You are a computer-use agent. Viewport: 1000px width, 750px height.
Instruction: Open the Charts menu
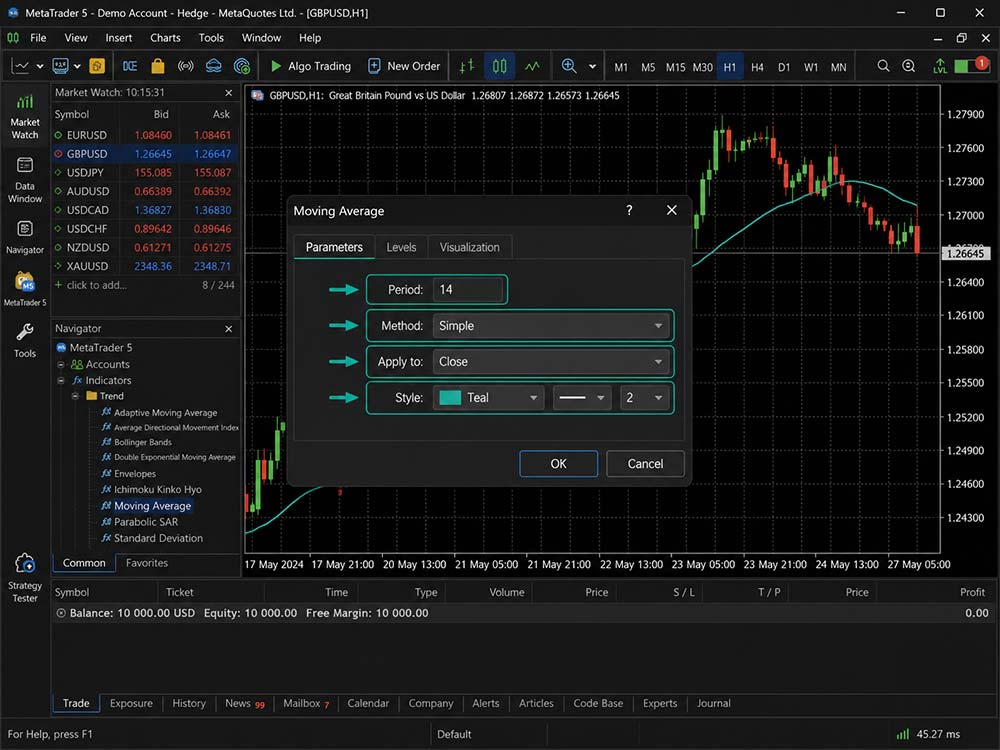165,38
